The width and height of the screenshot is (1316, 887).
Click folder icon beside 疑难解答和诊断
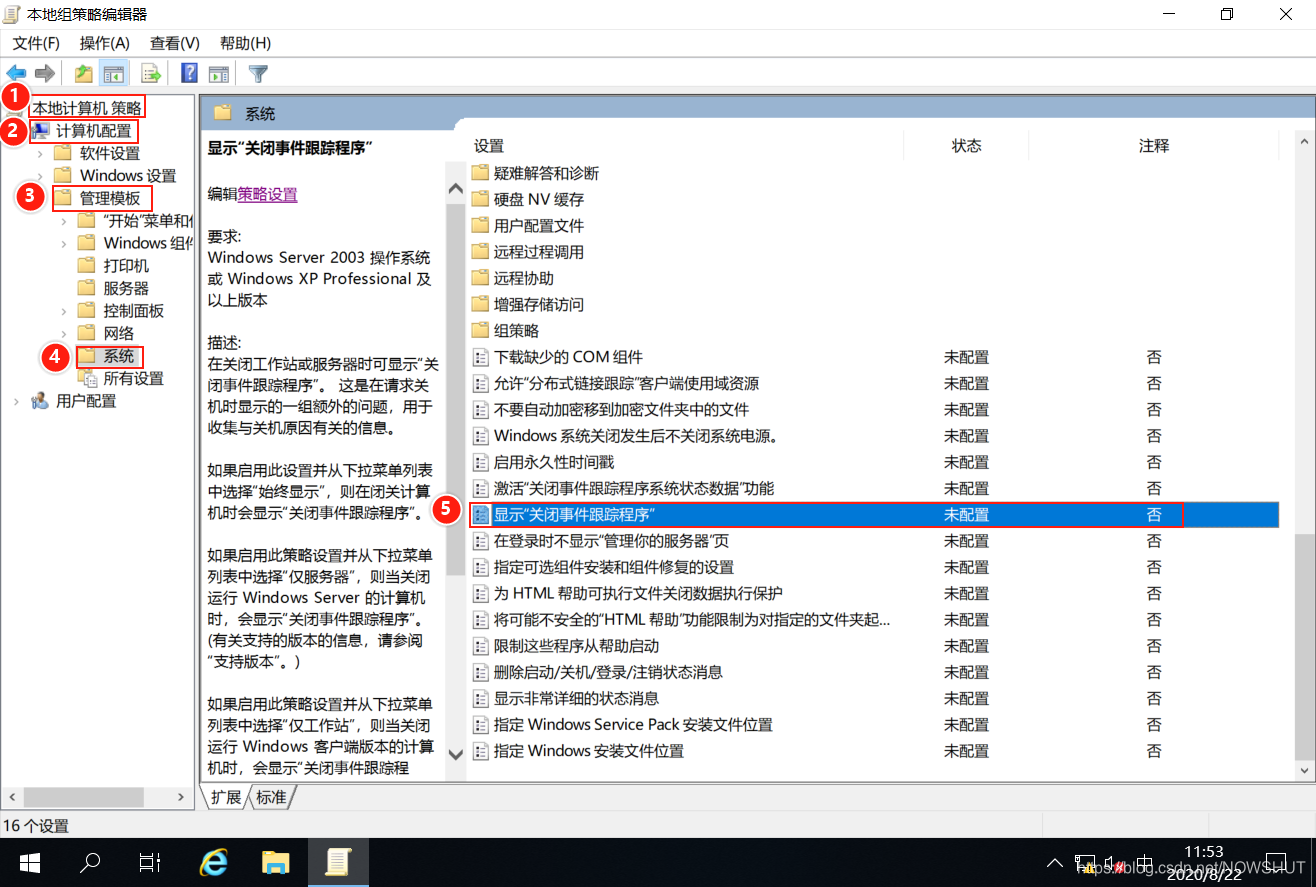480,173
